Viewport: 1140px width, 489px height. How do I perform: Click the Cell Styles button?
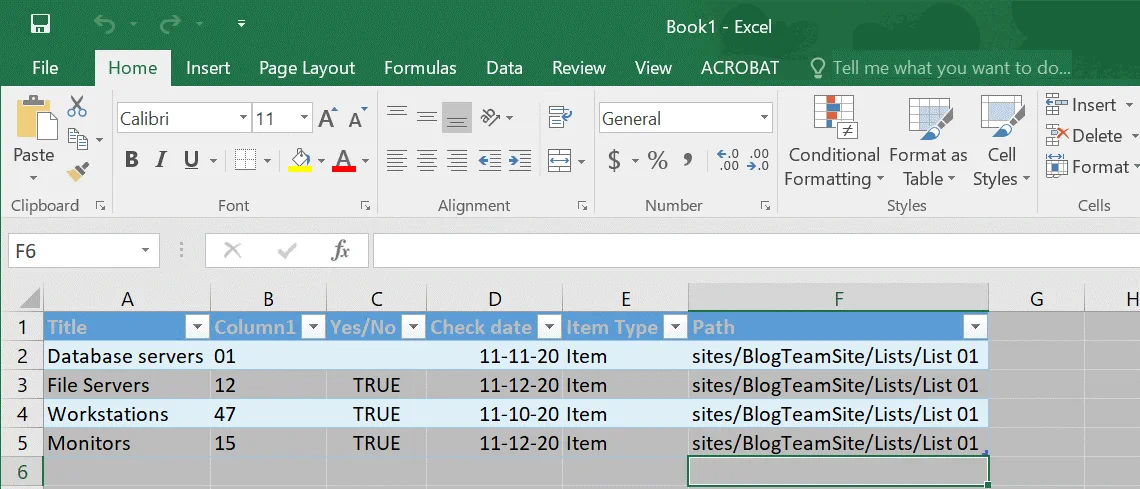pos(1001,142)
